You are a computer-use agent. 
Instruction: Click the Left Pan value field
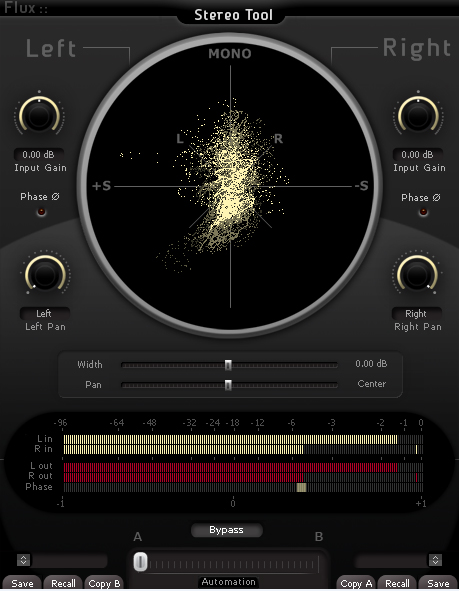pyautogui.click(x=44, y=314)
